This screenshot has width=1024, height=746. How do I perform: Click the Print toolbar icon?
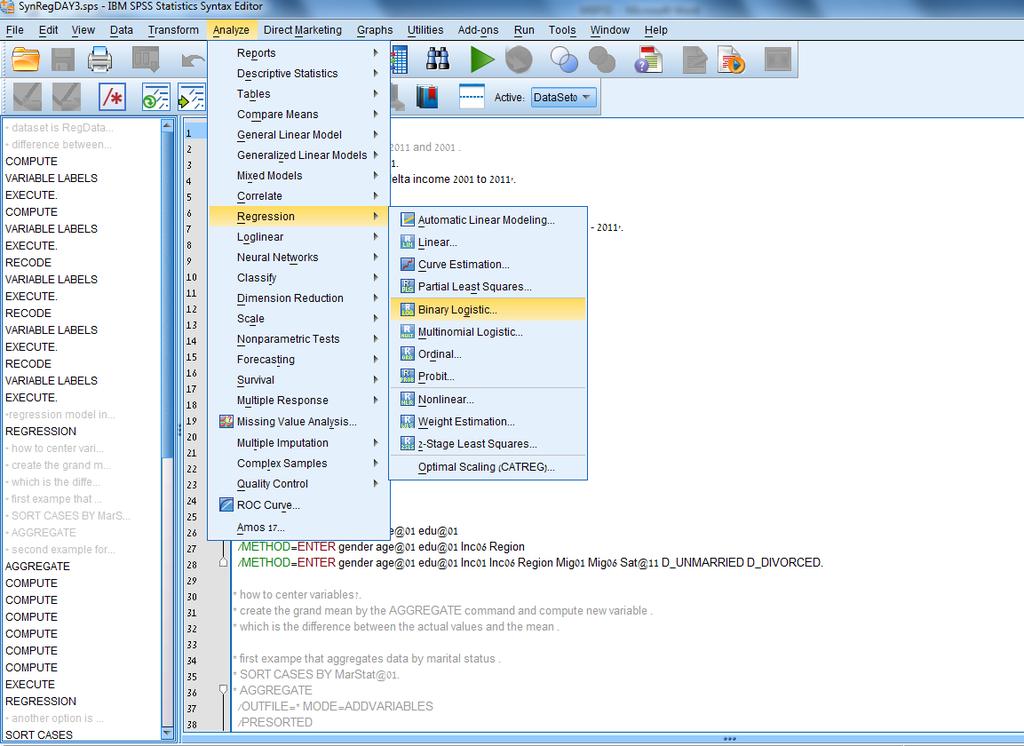click(x=100, y=59)
